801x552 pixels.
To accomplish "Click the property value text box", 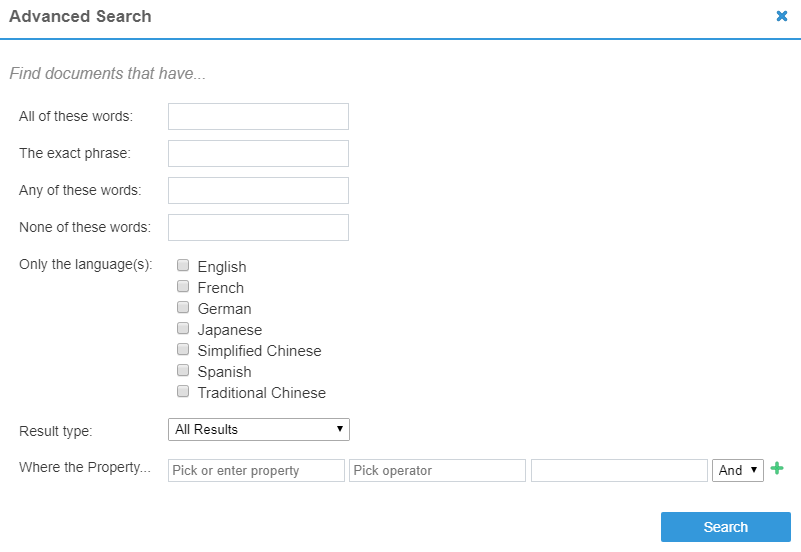I will [x=619, y=470].
